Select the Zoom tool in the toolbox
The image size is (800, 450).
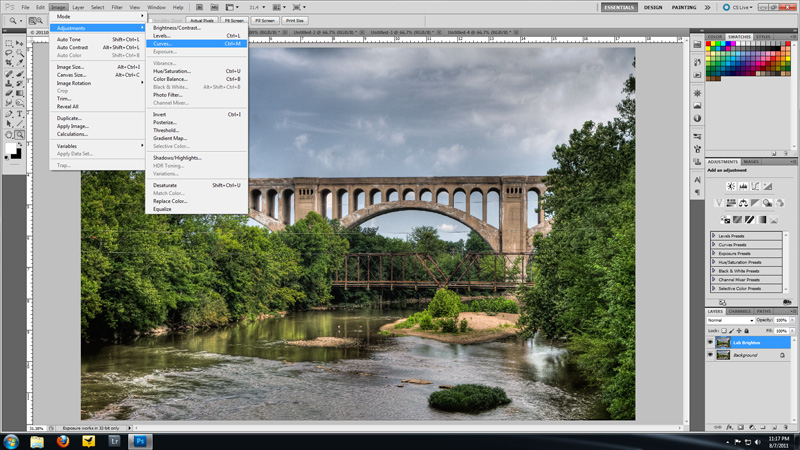tap(19, 134)
